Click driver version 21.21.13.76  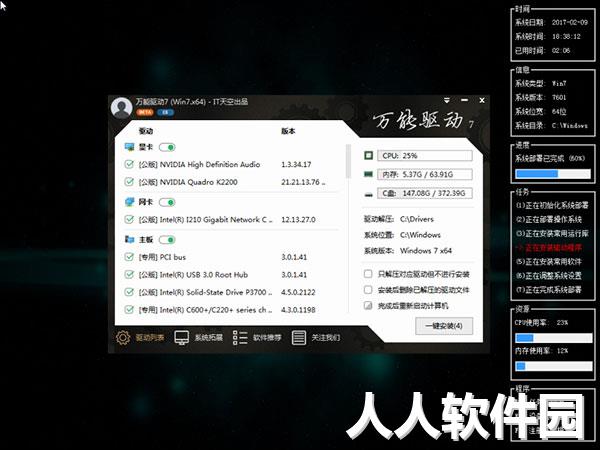click(x=303, y=182)
